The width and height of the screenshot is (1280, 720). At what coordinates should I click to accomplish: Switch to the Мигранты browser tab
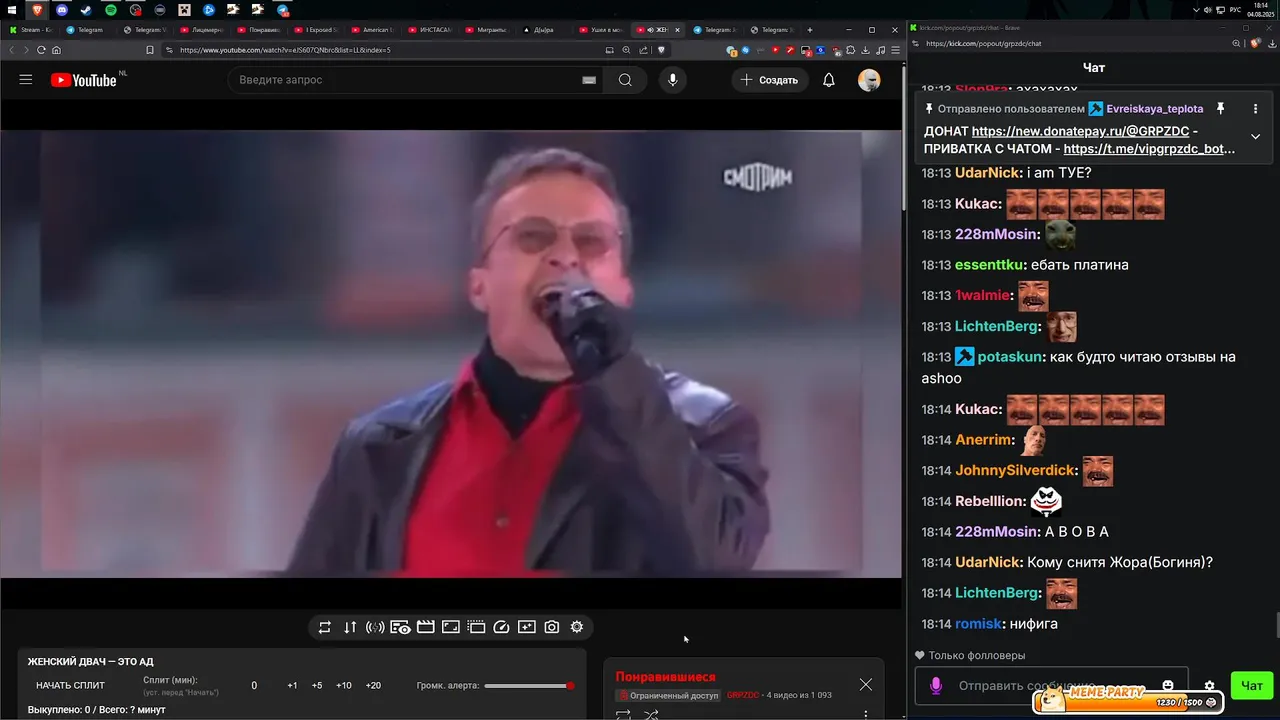[485, 30]
